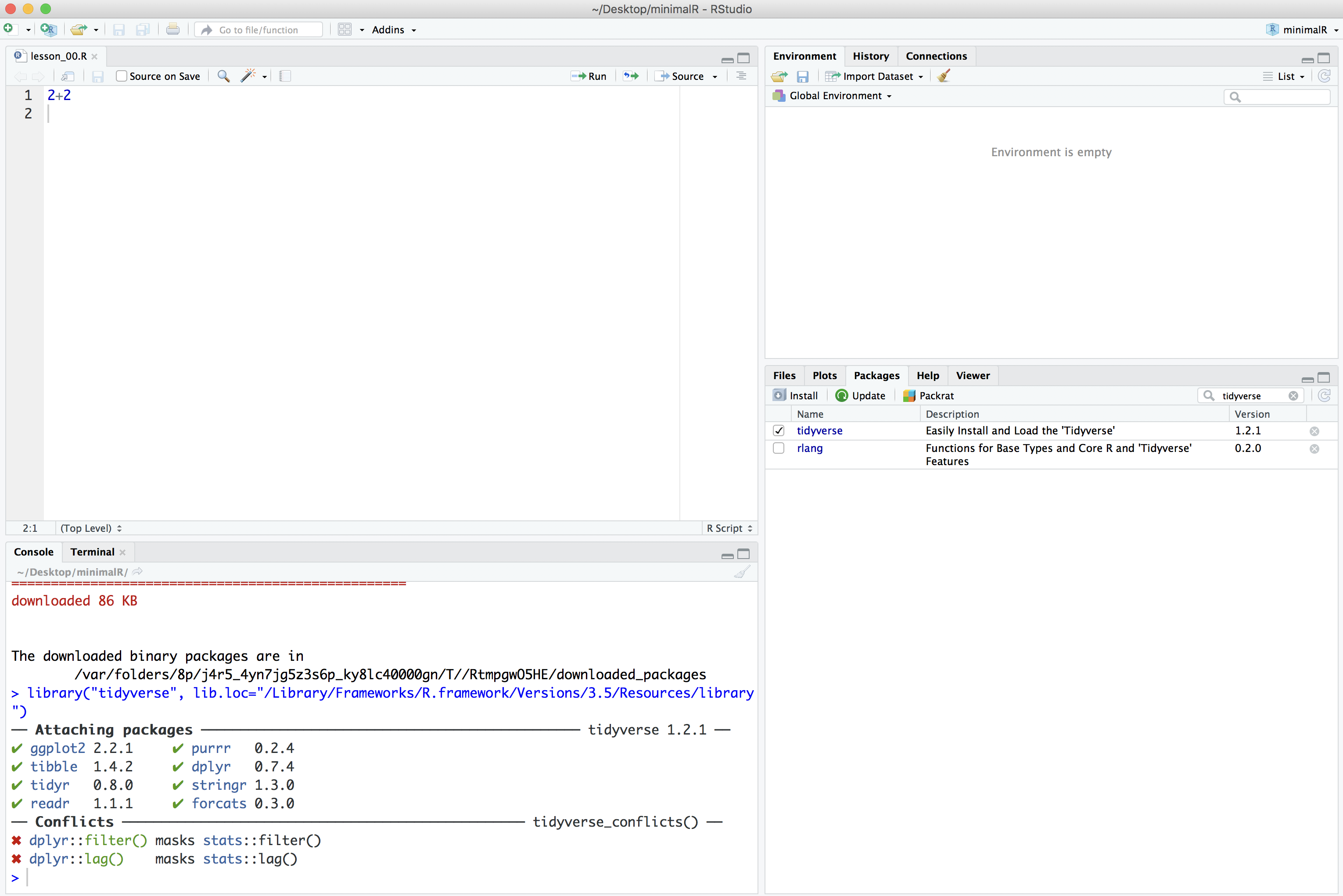Click the code tools magic wand icon
This screenshot has width=1343, height=896.
tap(248, 76)
